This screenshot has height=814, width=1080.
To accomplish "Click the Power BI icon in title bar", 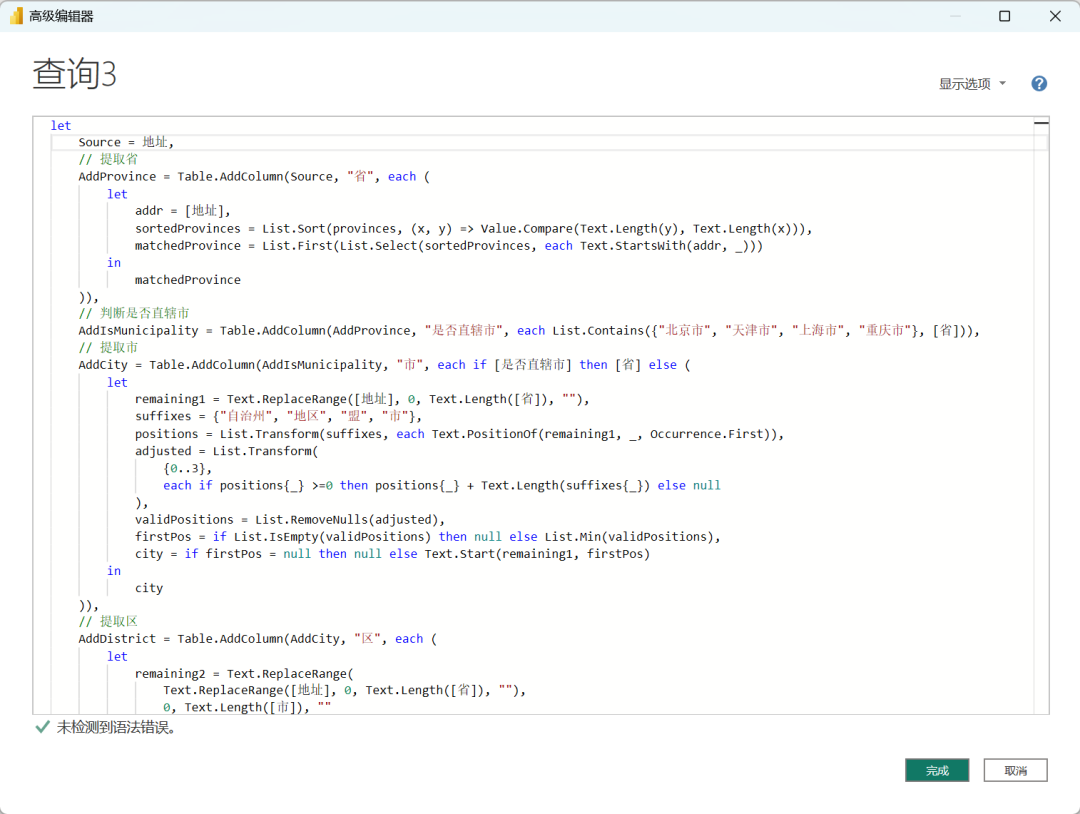I will 17,16.
